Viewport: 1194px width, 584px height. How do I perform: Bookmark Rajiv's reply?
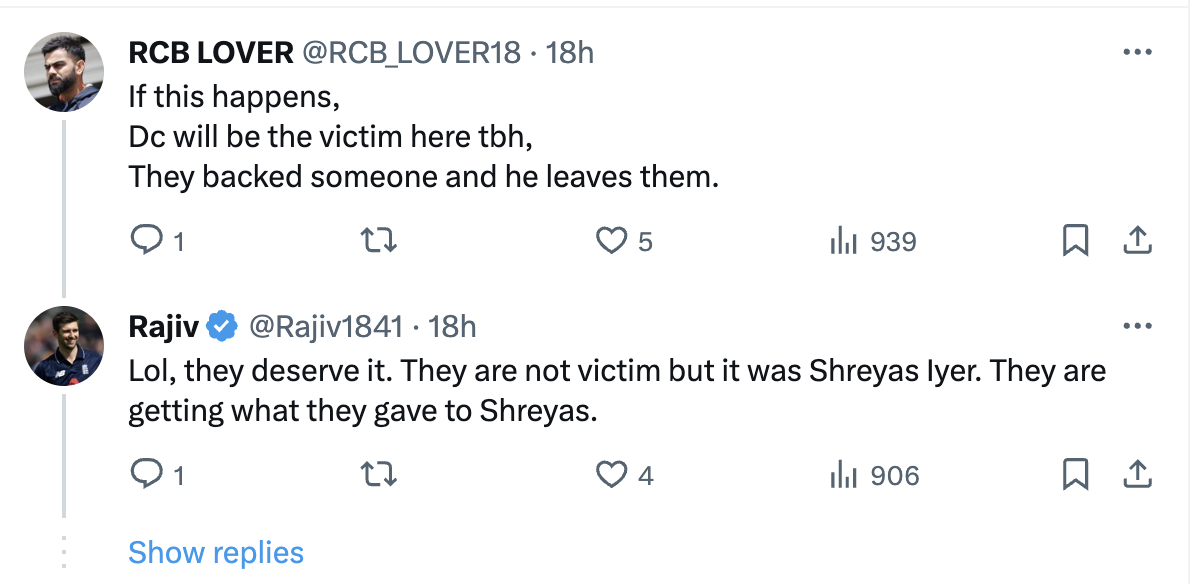coord(1075,475)
